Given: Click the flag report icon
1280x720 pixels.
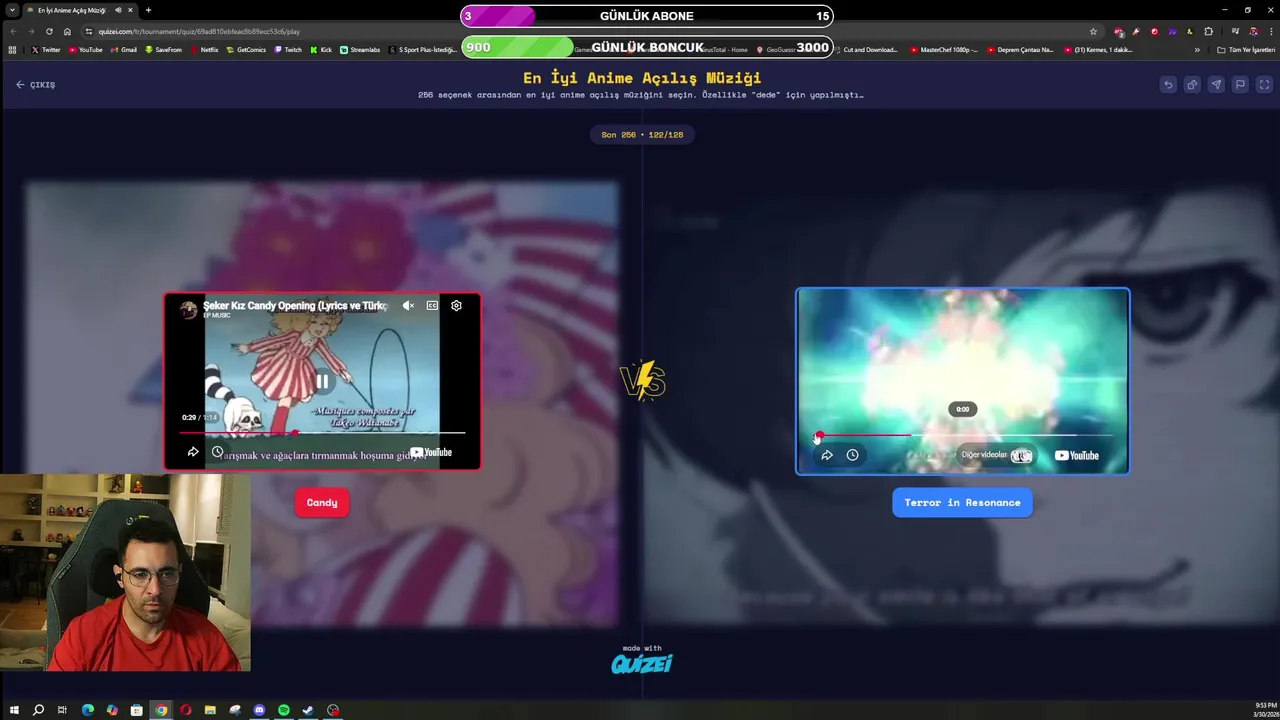Looking at the screenshot, I should 1240,85.
